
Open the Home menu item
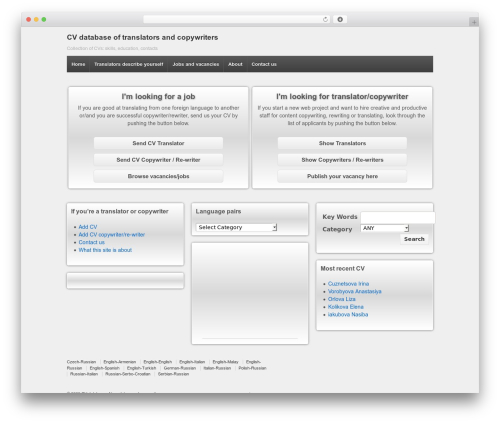coord(78,64)
